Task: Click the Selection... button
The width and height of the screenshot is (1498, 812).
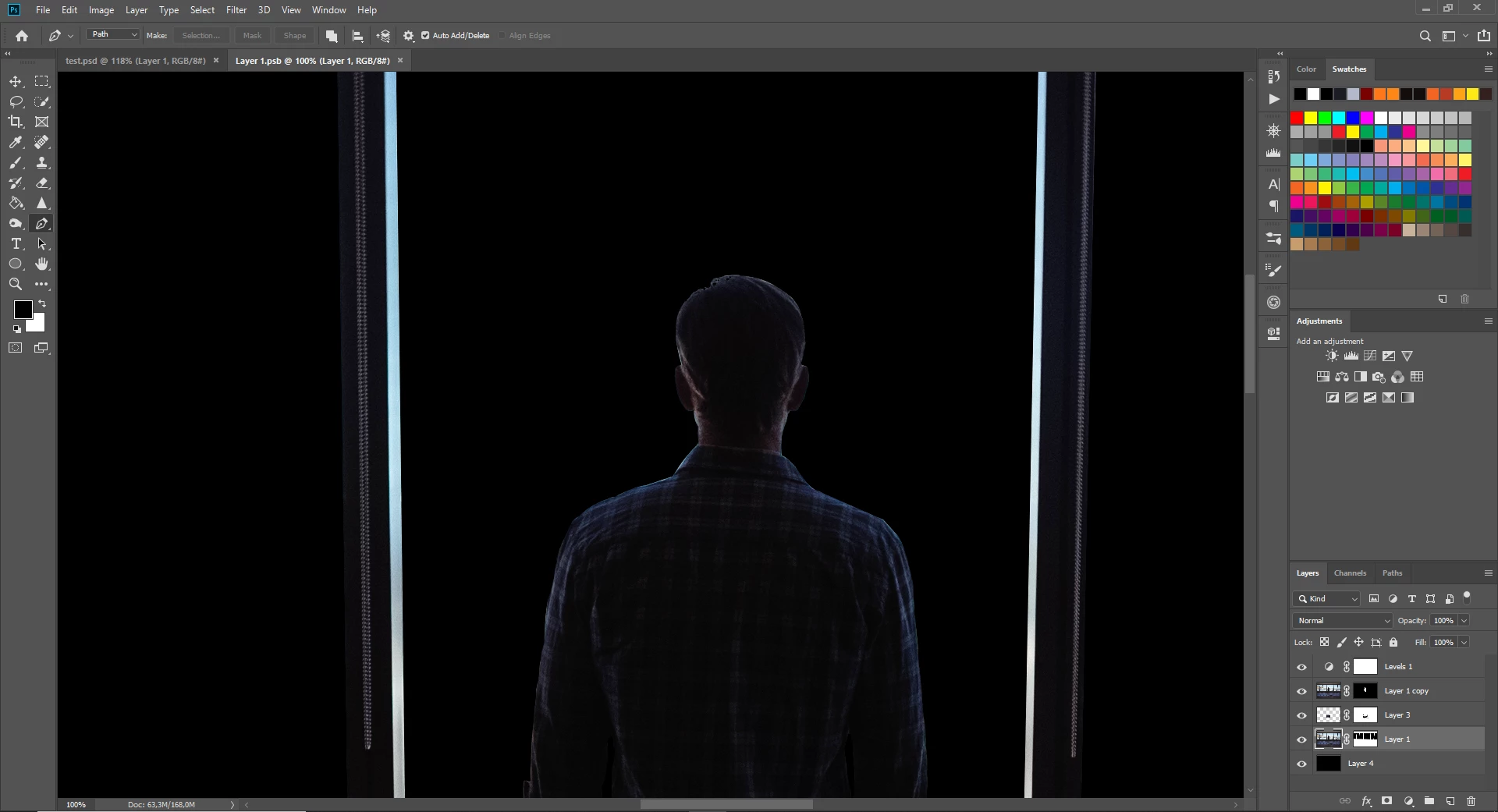Action: click(x=201, y=36)
